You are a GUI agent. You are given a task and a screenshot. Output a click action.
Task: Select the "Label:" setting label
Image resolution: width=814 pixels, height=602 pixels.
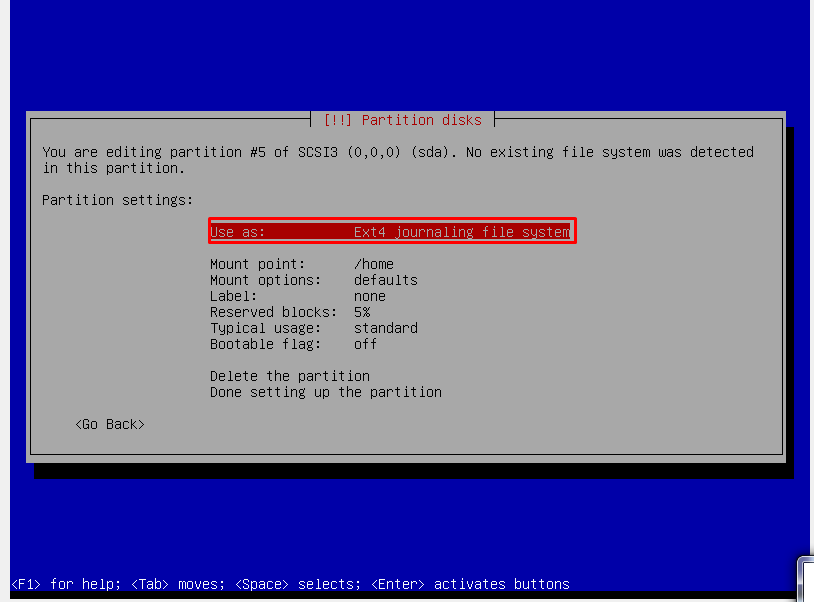[233, 296]
